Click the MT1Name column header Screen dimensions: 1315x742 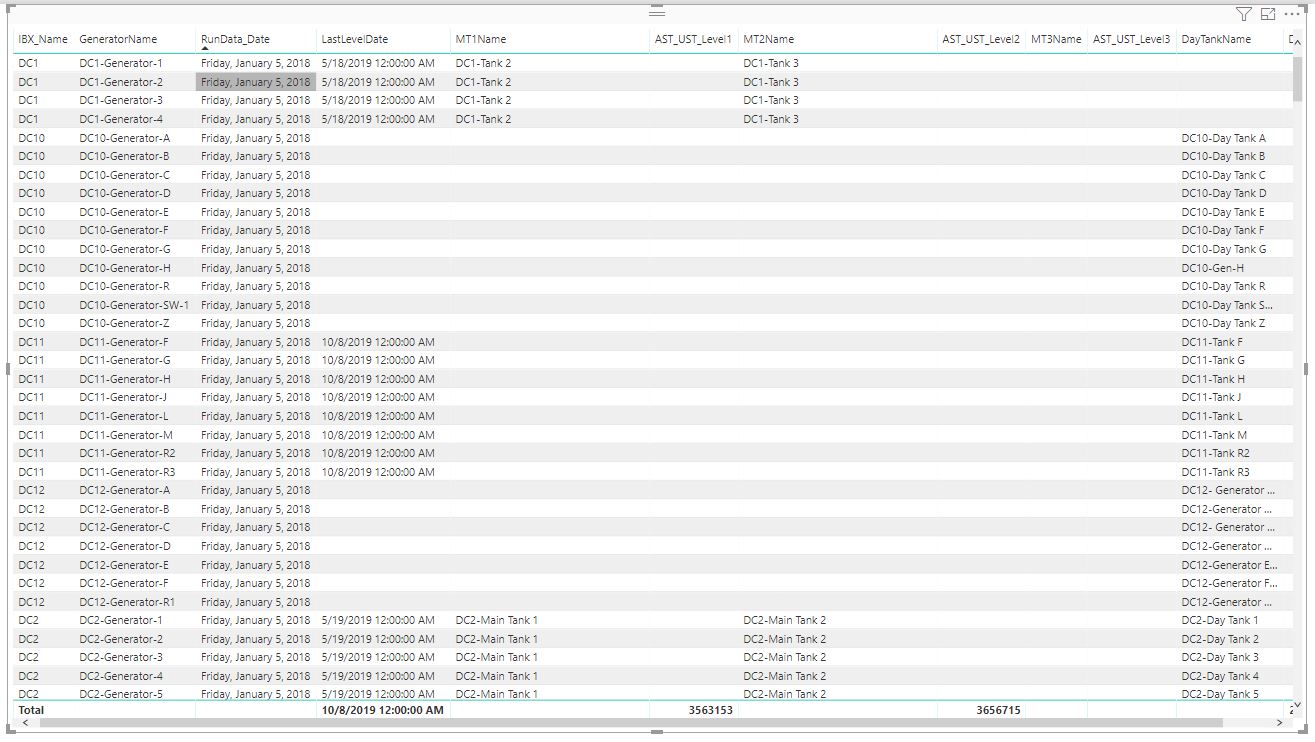pos(481,39)
